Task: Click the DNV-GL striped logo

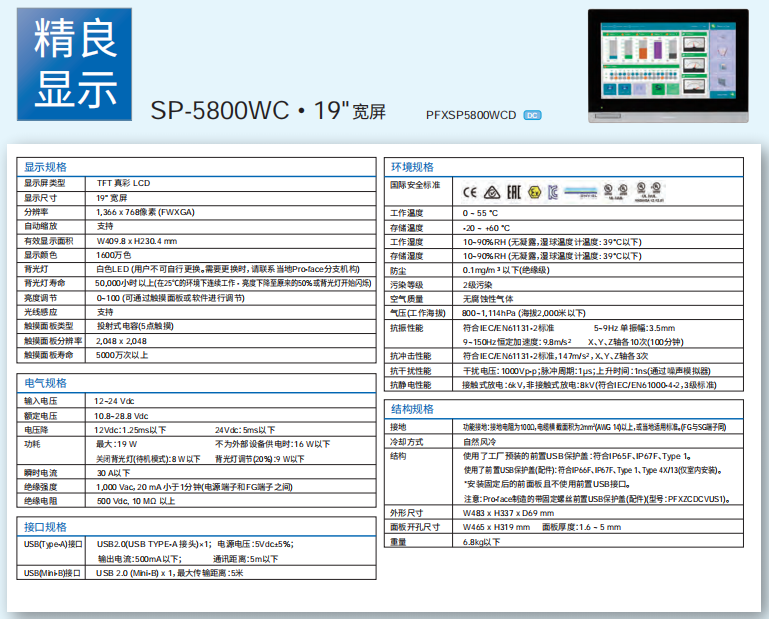Action: click(x=581, y=192)
